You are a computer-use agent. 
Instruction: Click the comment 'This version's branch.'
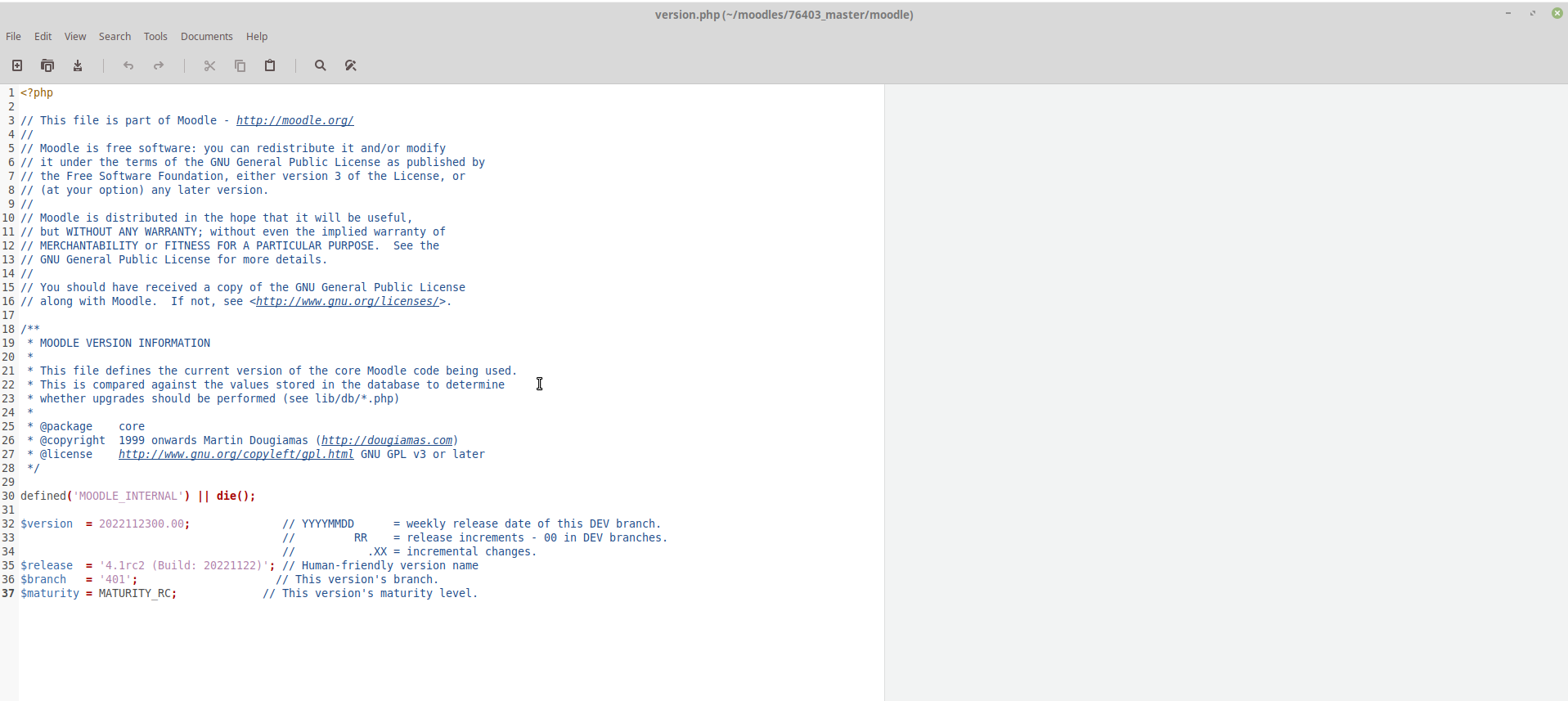[367, 579]
